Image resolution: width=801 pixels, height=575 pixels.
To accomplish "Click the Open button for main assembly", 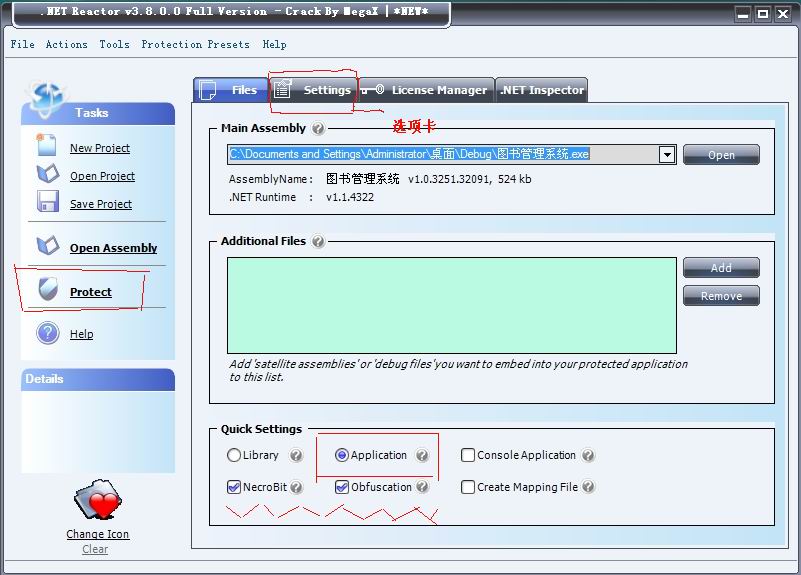I will [721, 155].
